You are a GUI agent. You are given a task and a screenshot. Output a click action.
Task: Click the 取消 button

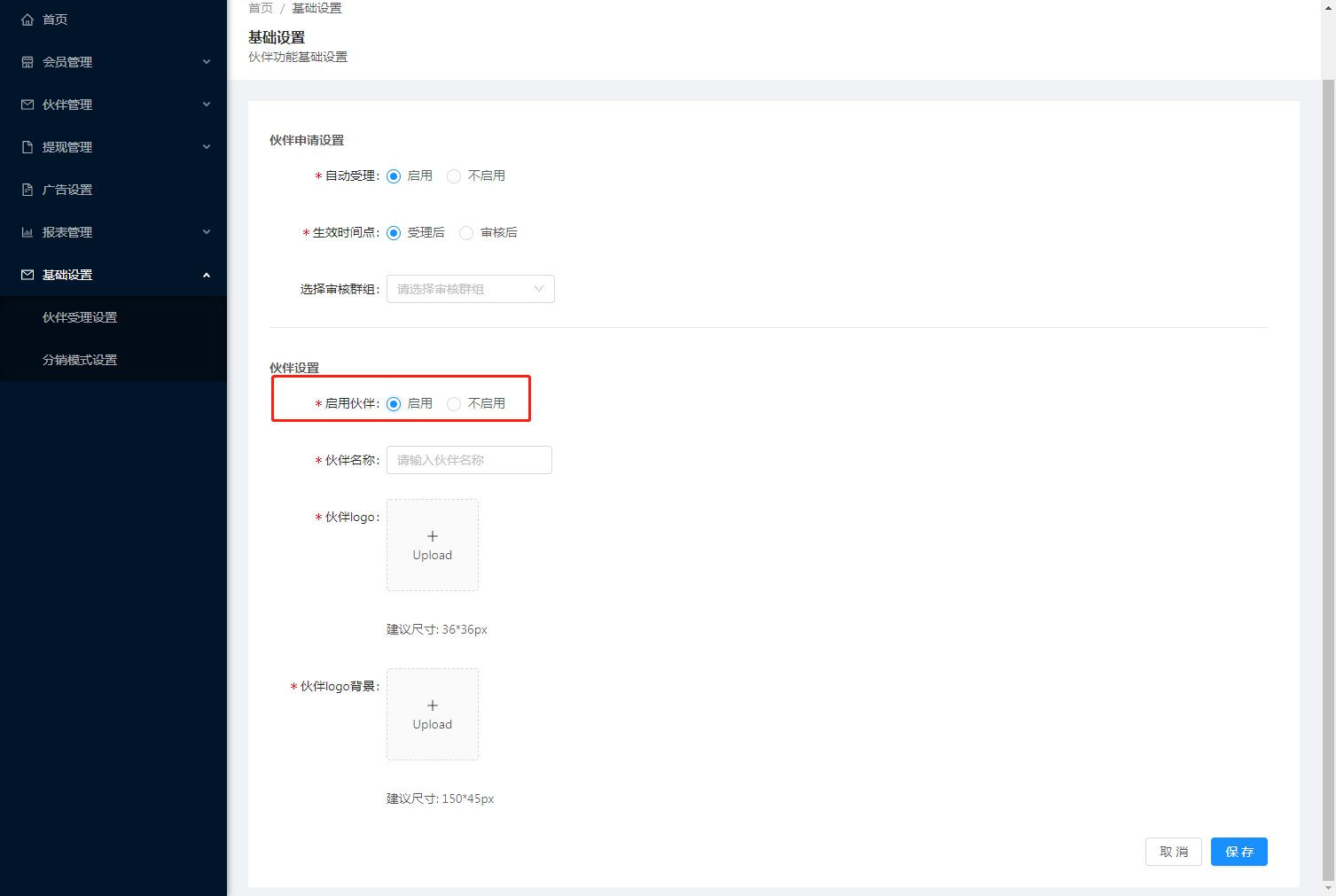coord(1174,852)
